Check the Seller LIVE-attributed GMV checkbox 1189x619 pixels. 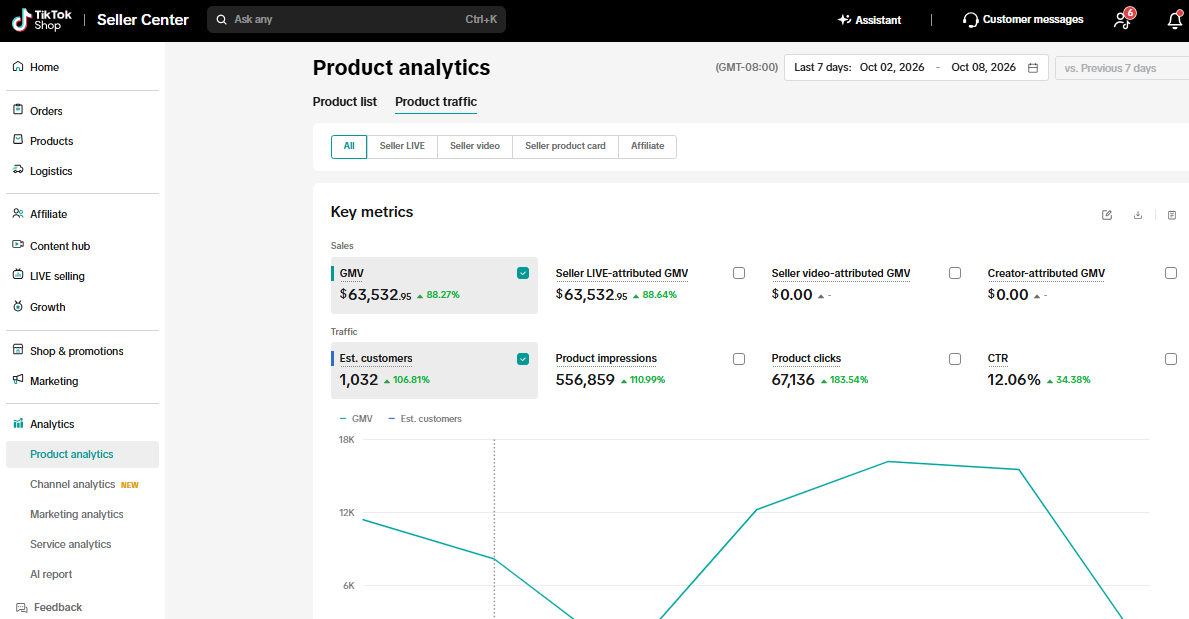[x=739, y=273]
